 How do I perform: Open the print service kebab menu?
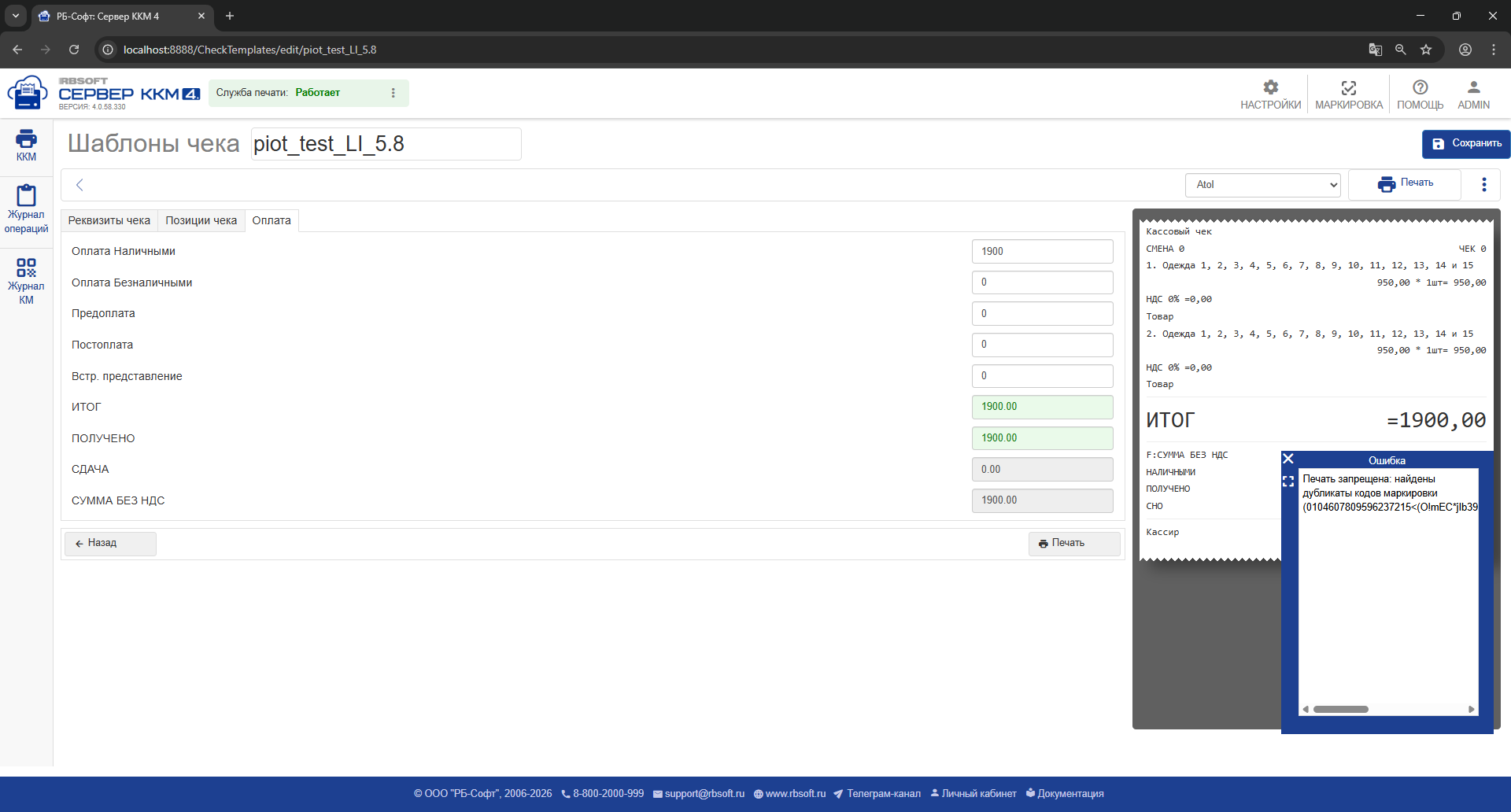point(393,93)
